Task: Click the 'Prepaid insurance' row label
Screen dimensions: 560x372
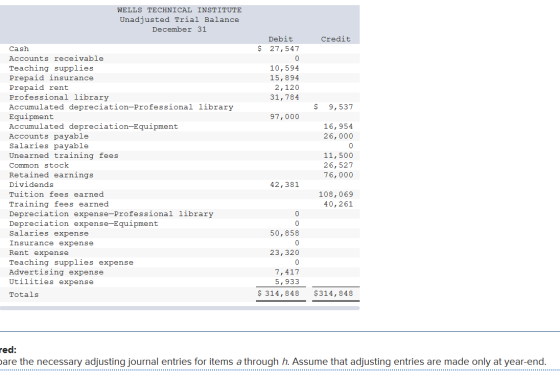Action: point(51,78)
